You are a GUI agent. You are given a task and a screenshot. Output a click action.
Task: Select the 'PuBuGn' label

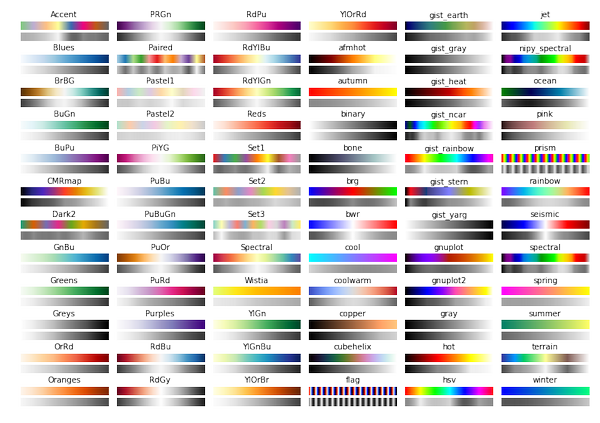(x=160, y=214)
